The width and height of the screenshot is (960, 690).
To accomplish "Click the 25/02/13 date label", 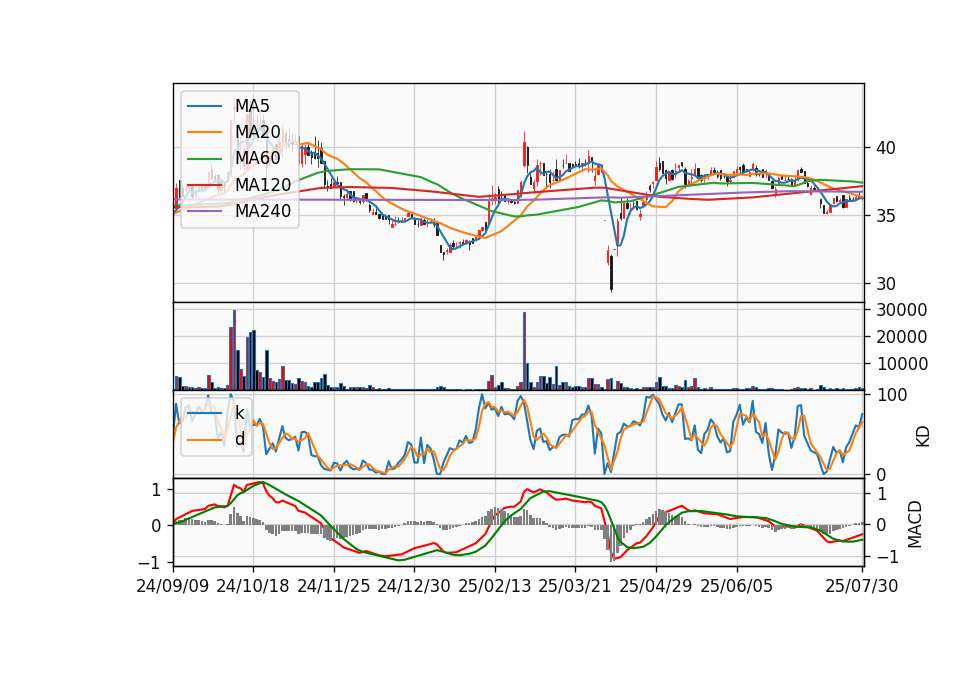I will click(495, 586).
